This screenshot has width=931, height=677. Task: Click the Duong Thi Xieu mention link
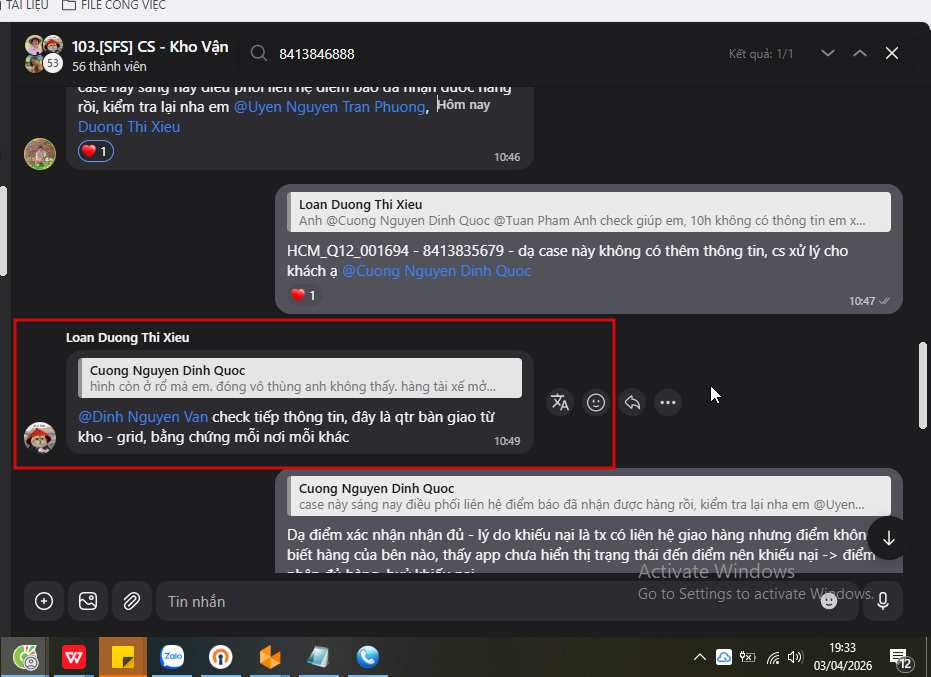pos(129,127)
